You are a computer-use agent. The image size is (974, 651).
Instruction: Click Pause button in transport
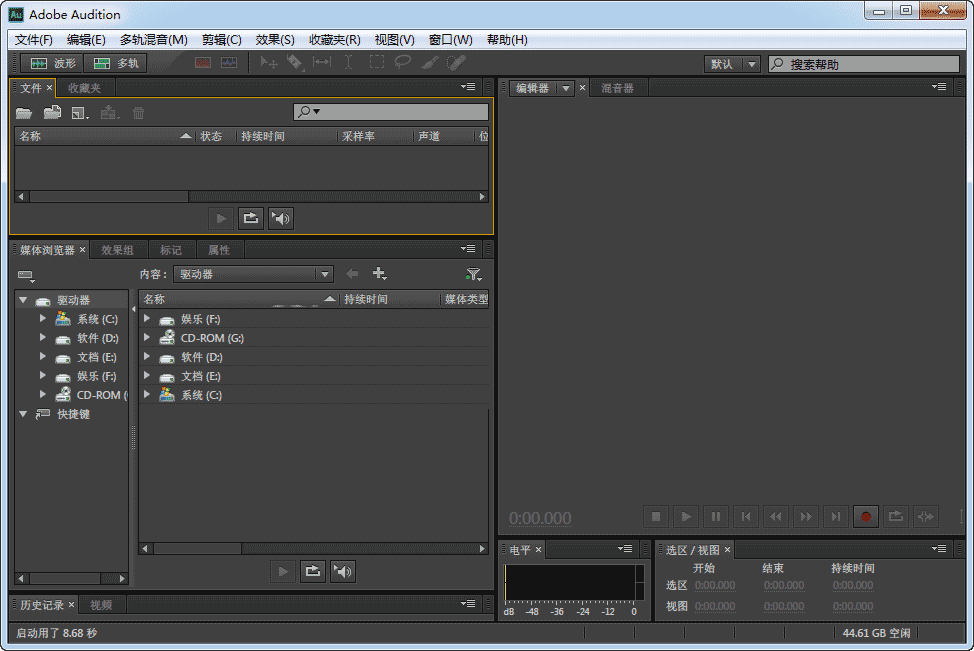coord(716,516)
